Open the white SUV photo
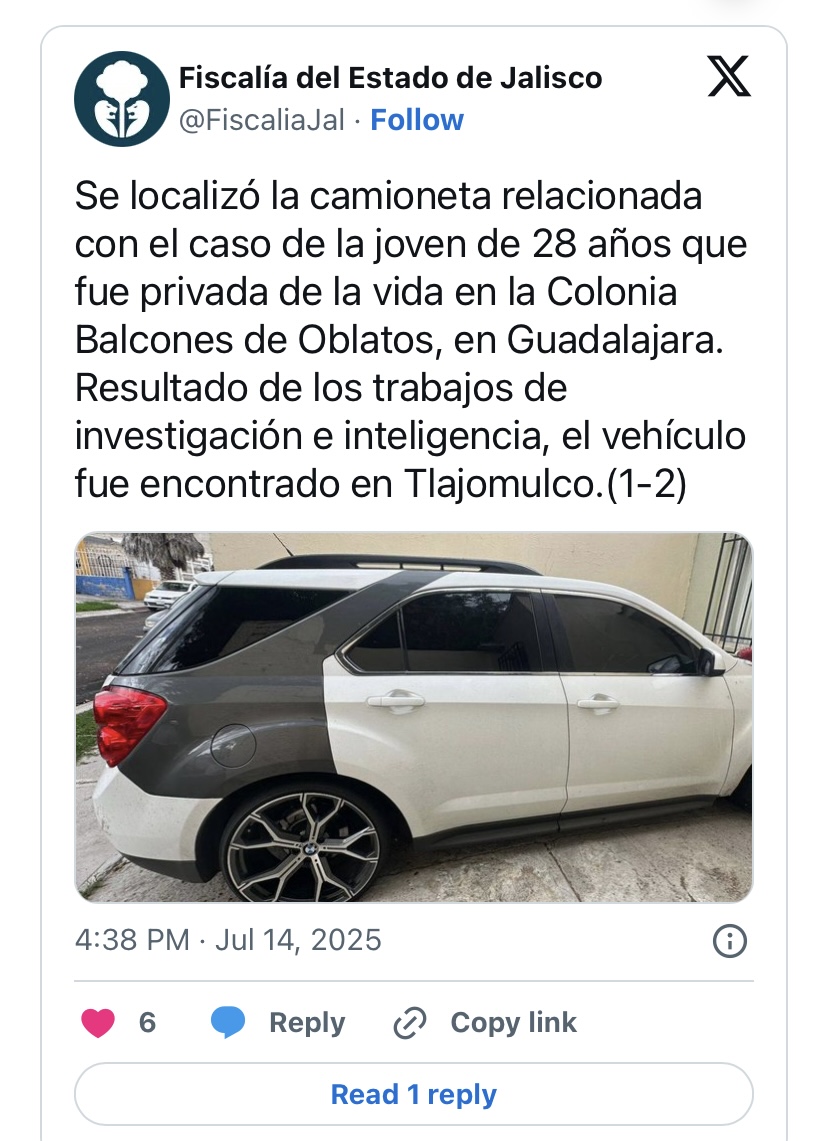This screenshot has width=828, height=1141. tap(414, 717)
